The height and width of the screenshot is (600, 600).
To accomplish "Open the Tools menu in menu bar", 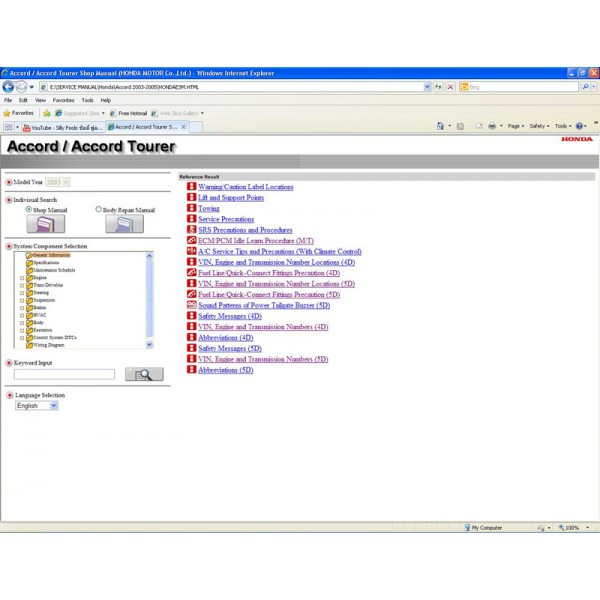I will click(x=87, y=100).
